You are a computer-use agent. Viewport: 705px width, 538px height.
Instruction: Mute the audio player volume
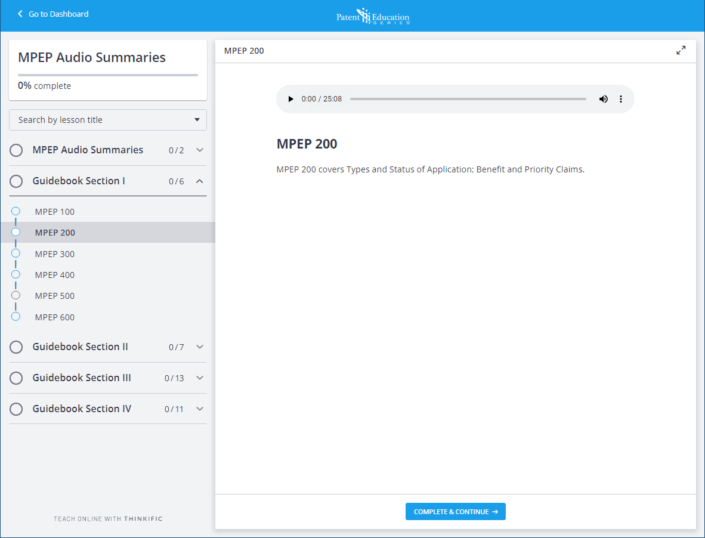click(603, 99)
